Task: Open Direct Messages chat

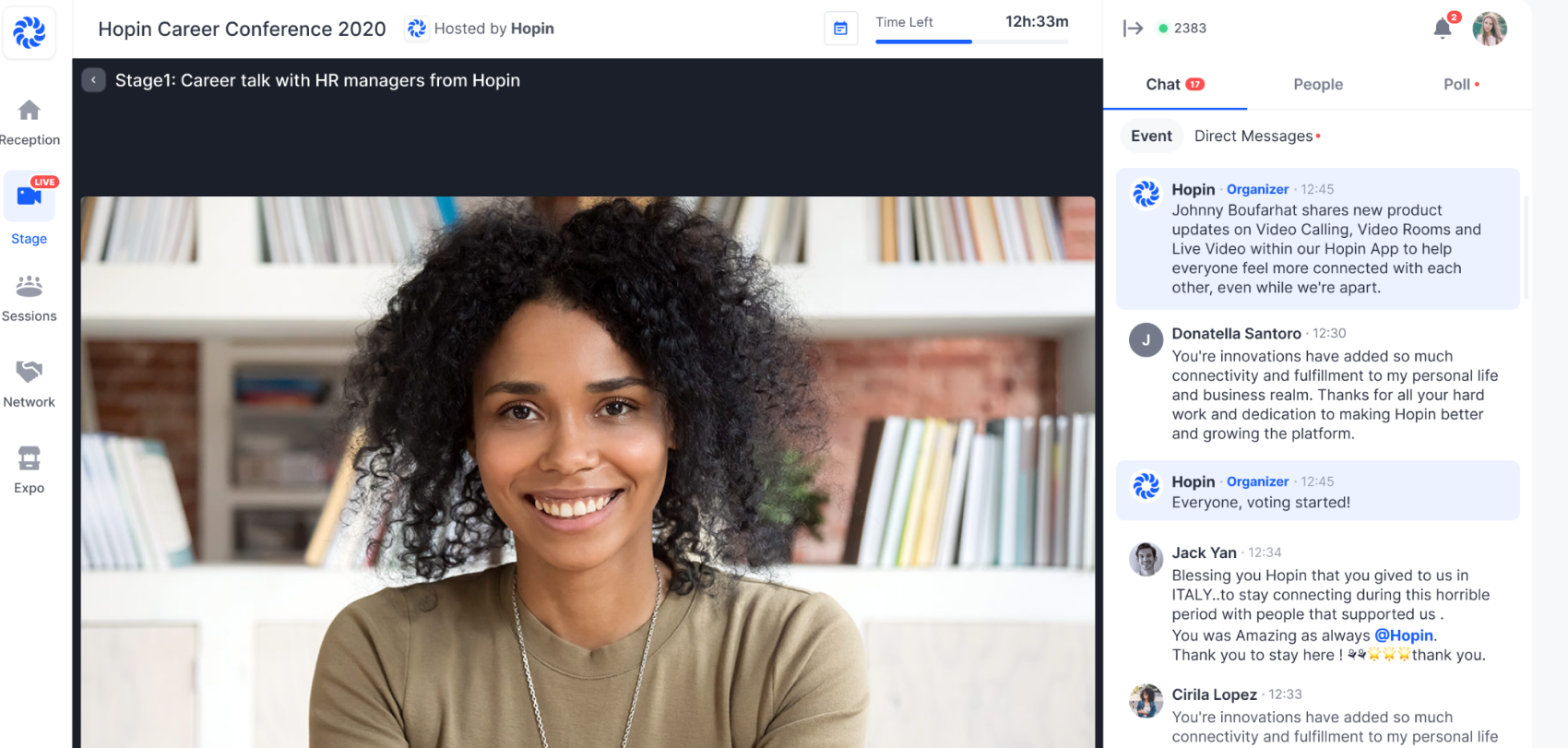Action: [x=1257, y=137]
